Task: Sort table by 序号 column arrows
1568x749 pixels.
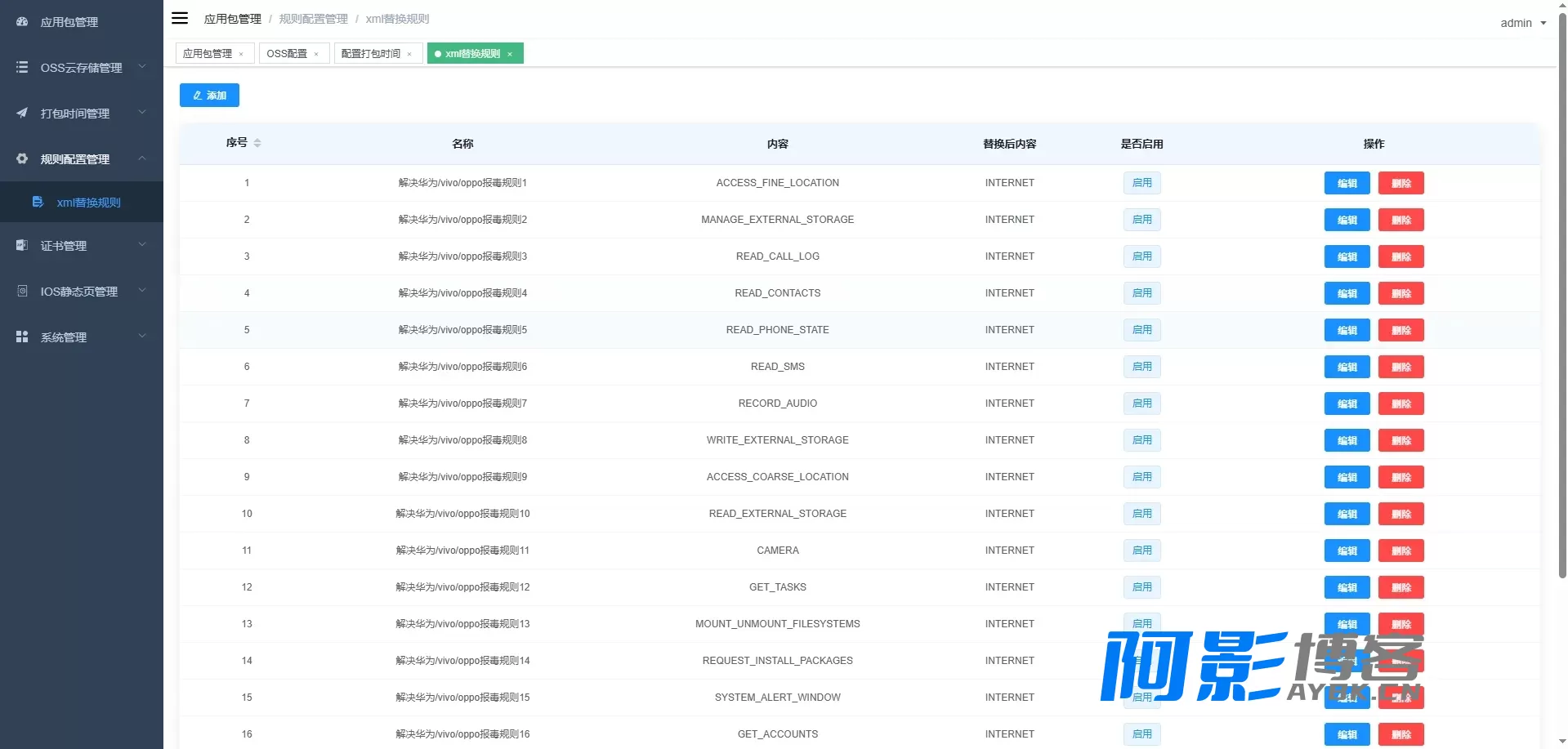Action: coord(257,143)
